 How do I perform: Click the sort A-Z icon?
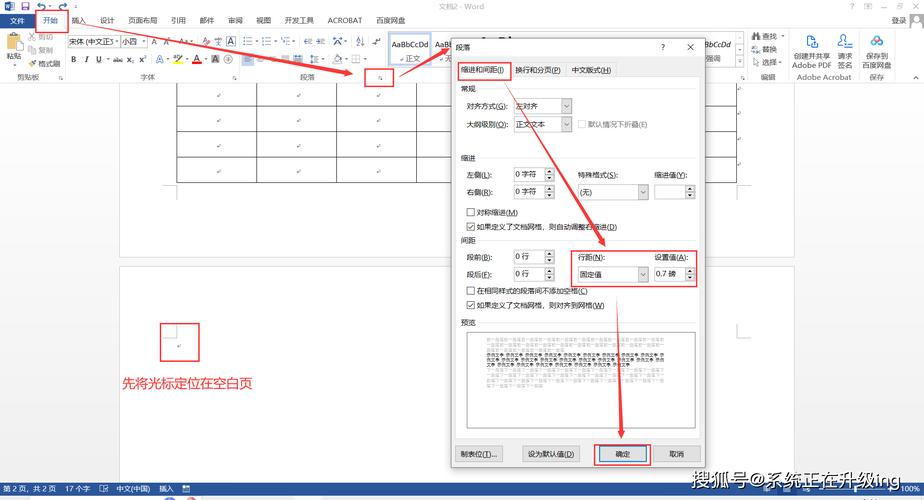(x=360, y=41)
